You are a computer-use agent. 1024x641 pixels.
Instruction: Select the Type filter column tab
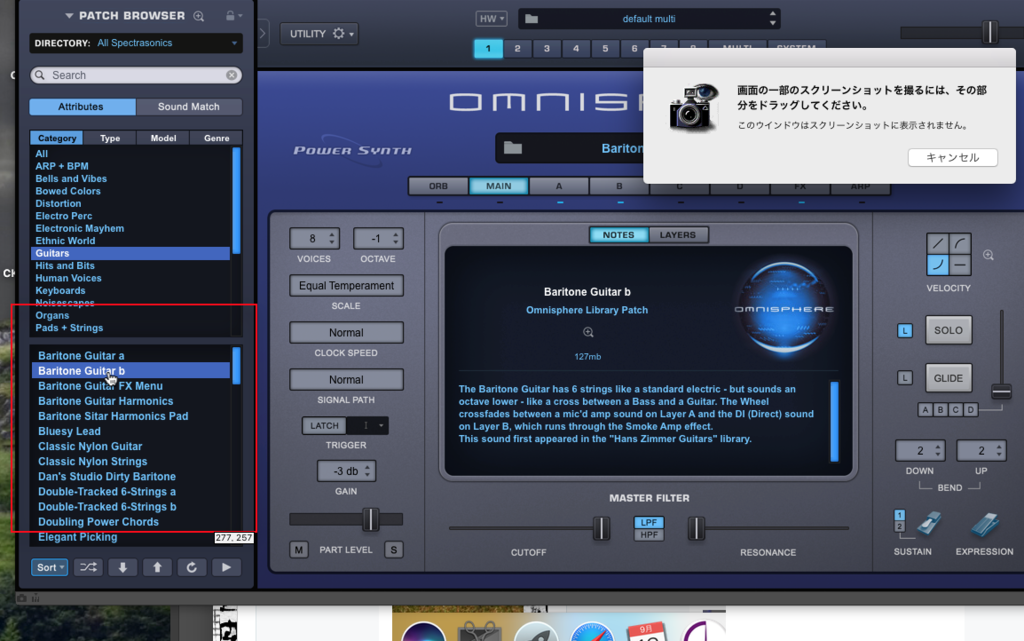[x=110, y=138]
